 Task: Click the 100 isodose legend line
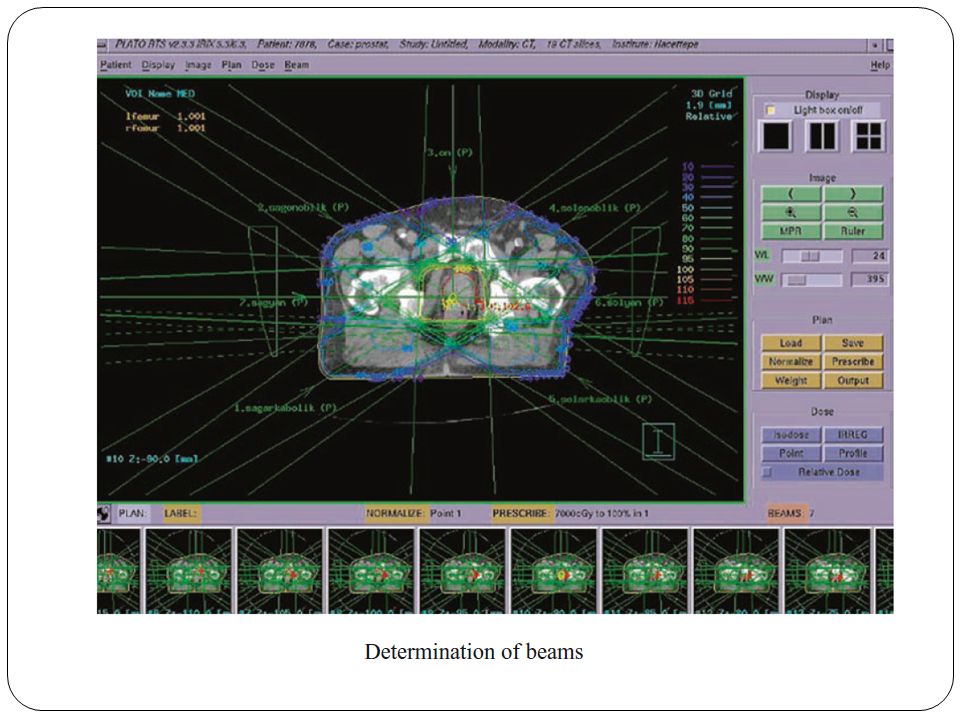(707, 269)
